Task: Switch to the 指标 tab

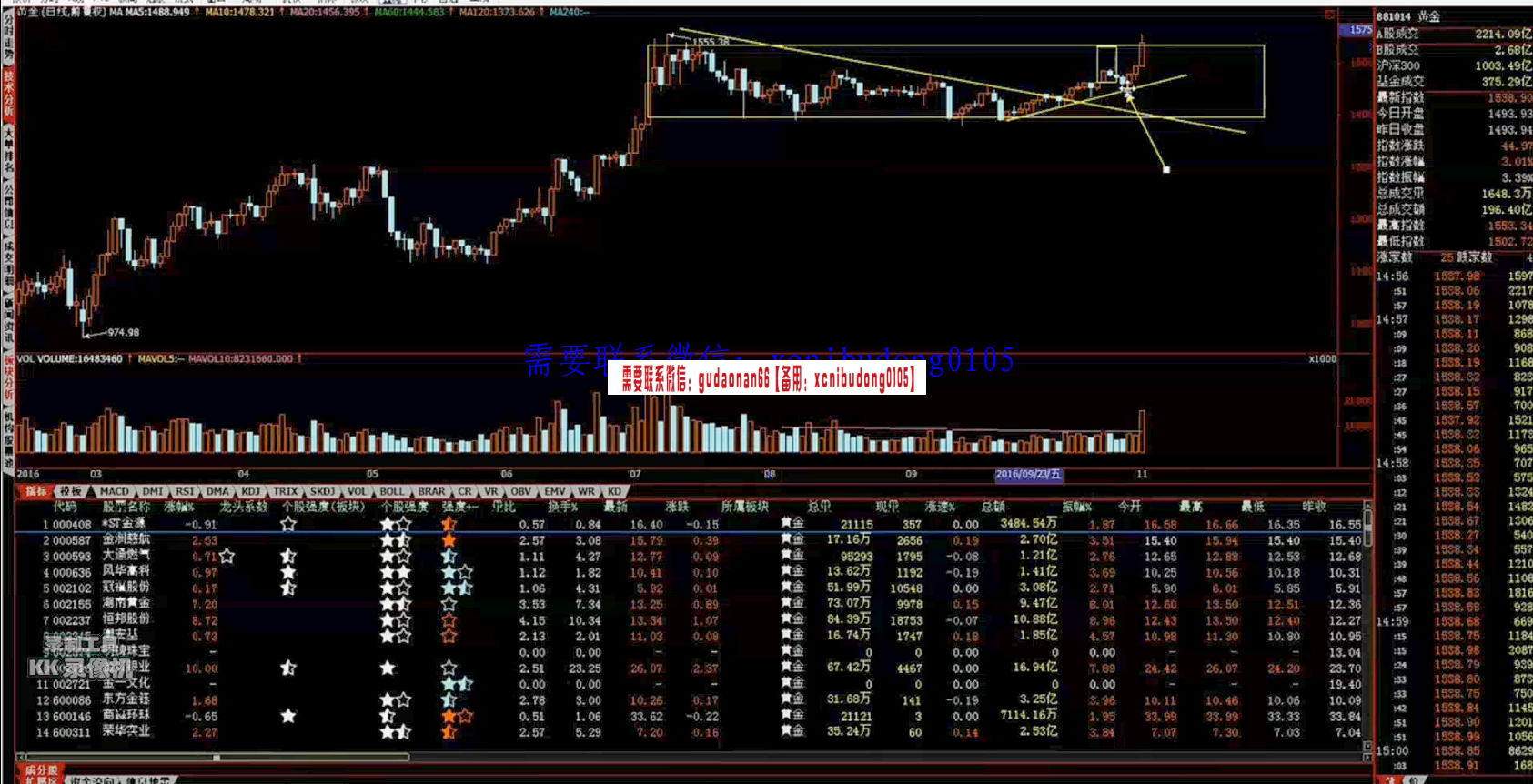Action: tap(36, 492)
